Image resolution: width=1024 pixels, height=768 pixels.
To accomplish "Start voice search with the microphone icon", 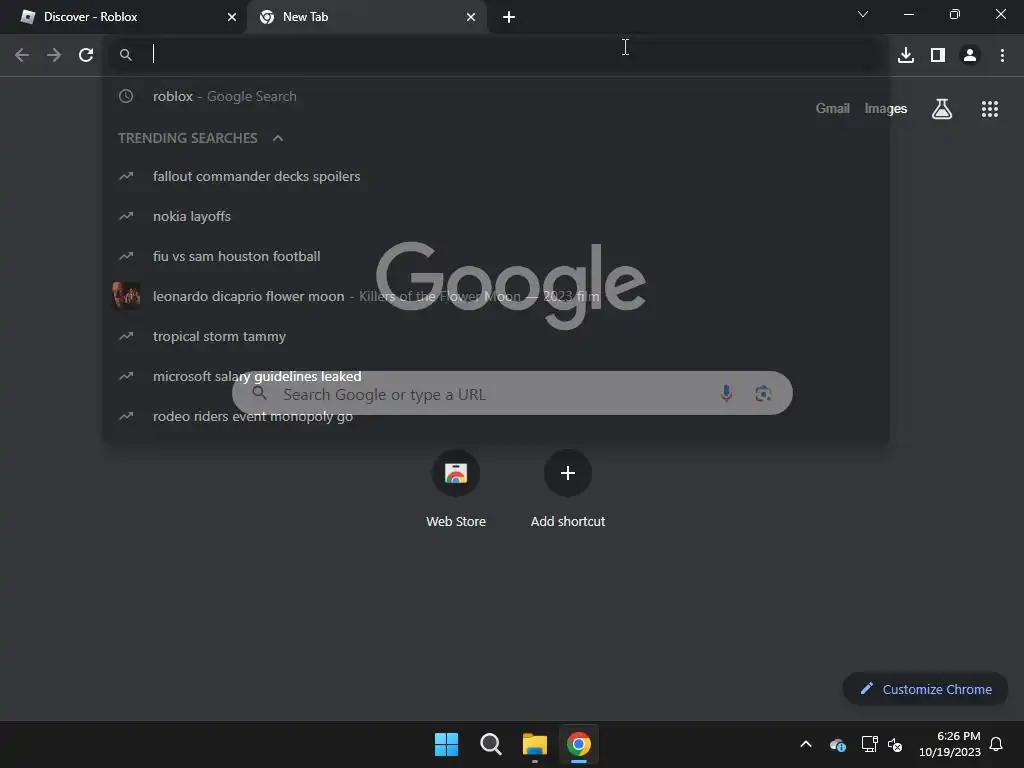I will click(726, 393).
